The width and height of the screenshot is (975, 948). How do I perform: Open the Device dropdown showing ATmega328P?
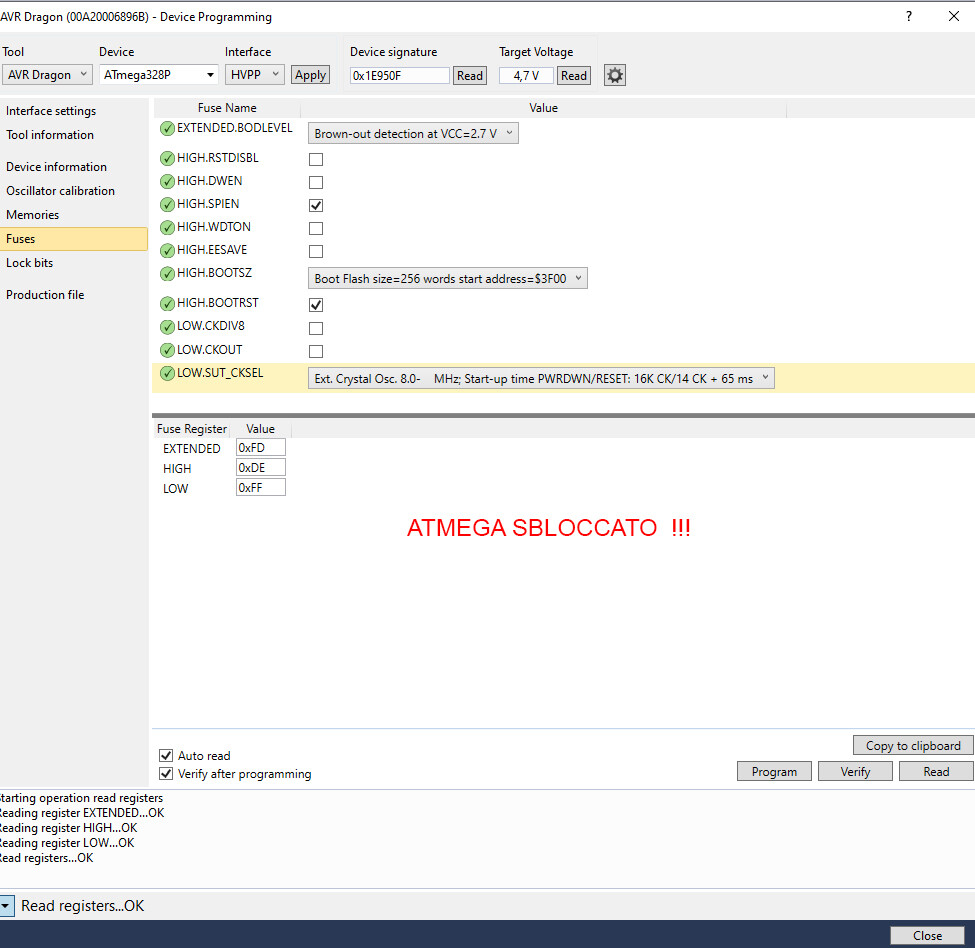[x=159, y=75]
